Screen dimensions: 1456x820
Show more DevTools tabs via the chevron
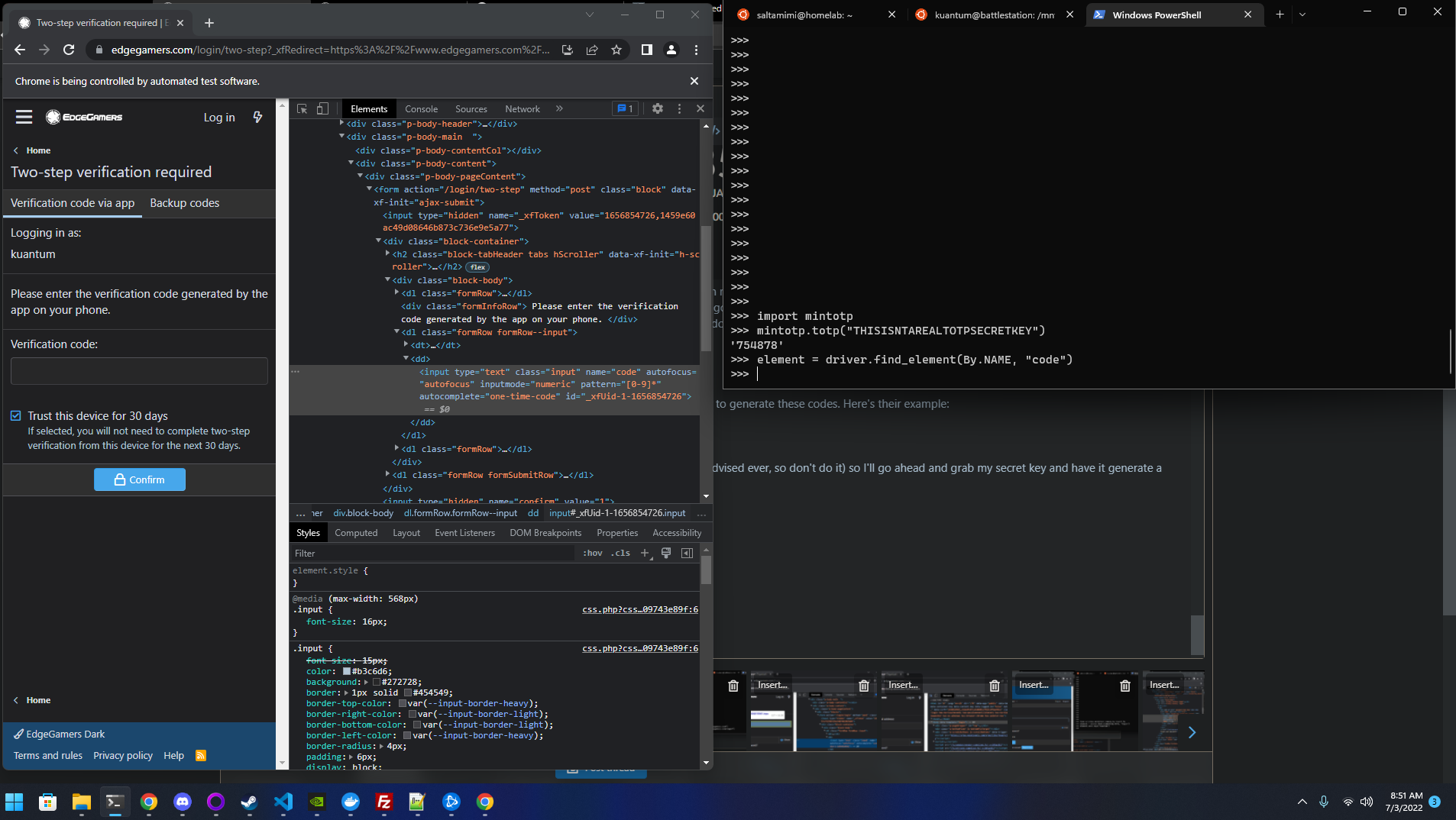pyautogui.click(x=559, y=108)
